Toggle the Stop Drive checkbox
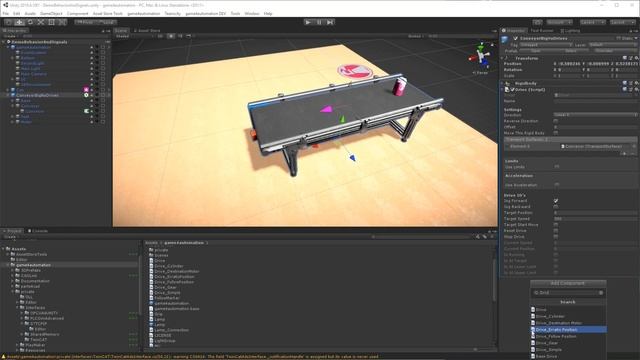 [556, 237]
